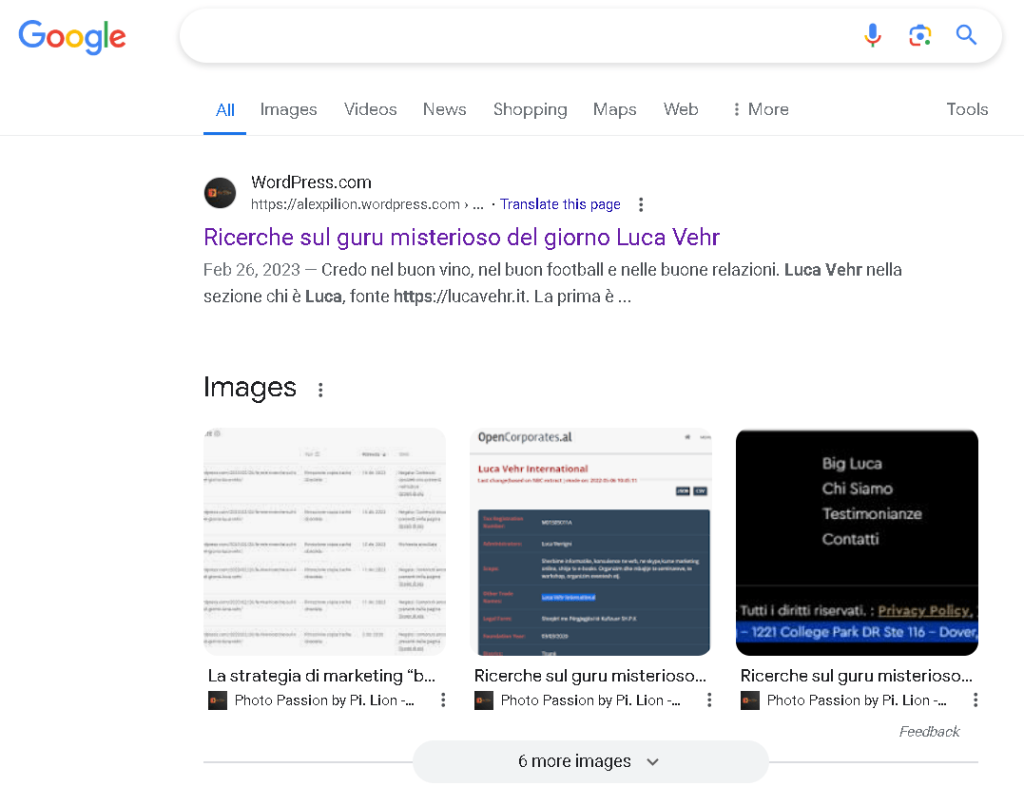
Task: Switch to the Videos tab
Action: 370,109
